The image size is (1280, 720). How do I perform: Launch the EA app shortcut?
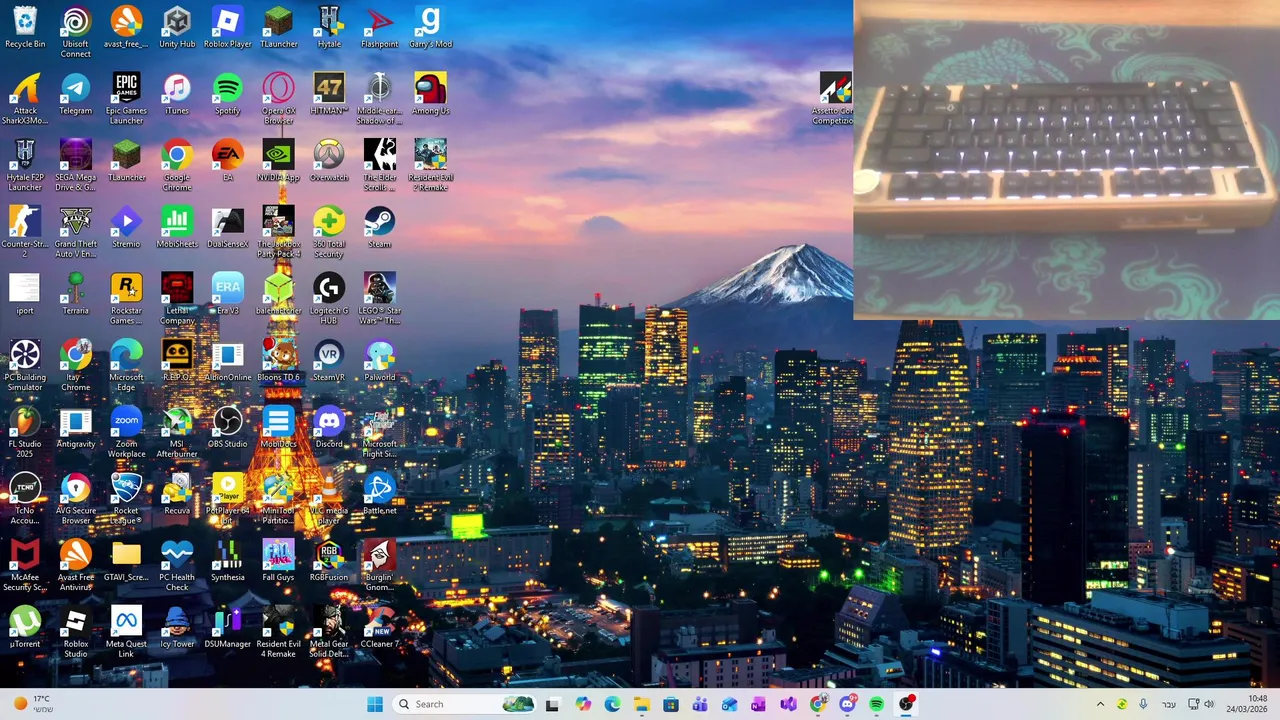[x=228, y=161]
